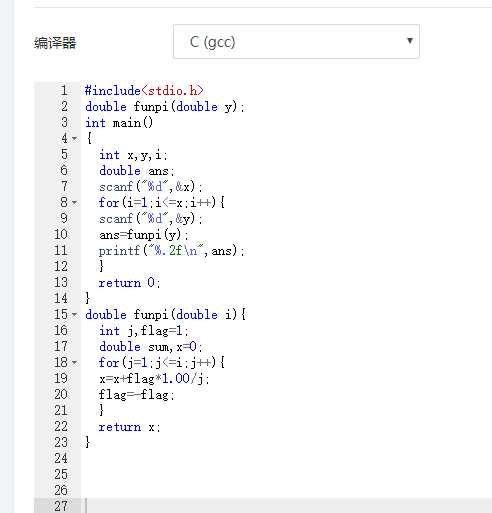
Task: Click line 'double ans;'
Action: pos(137,171)
